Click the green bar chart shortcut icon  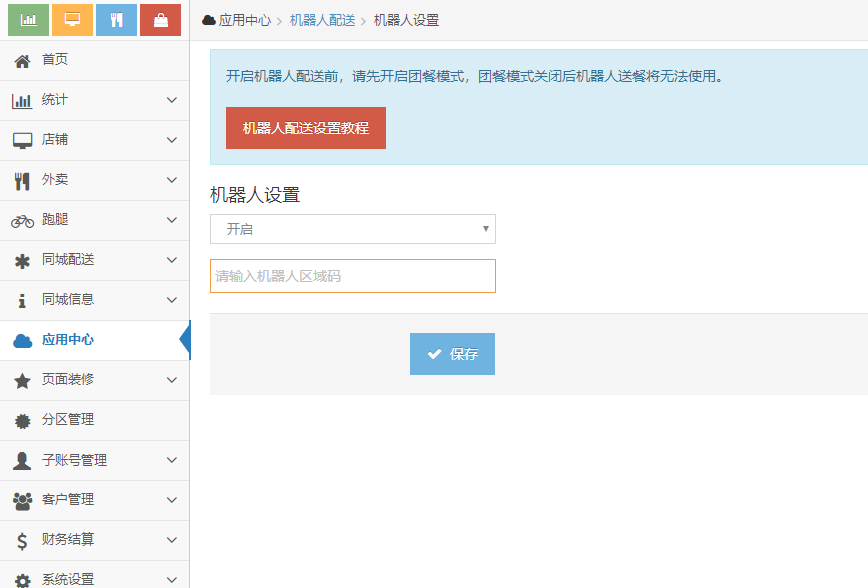pyautogui.click(x=28, y=19)
